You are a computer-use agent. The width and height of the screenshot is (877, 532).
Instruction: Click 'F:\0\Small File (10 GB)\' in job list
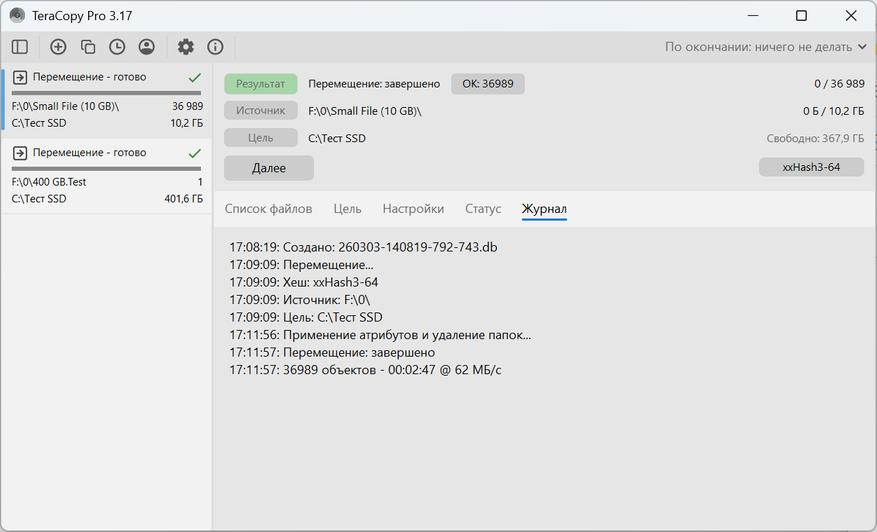[x=65, y=106]
